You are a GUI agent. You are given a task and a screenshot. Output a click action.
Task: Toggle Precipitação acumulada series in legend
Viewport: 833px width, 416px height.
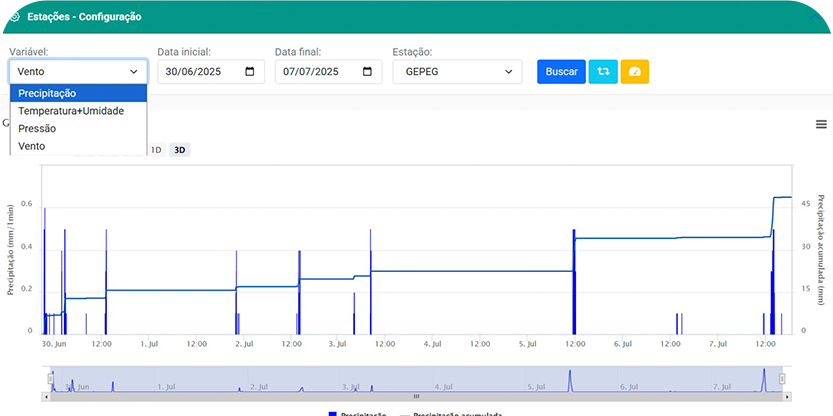tap(450, 413)
